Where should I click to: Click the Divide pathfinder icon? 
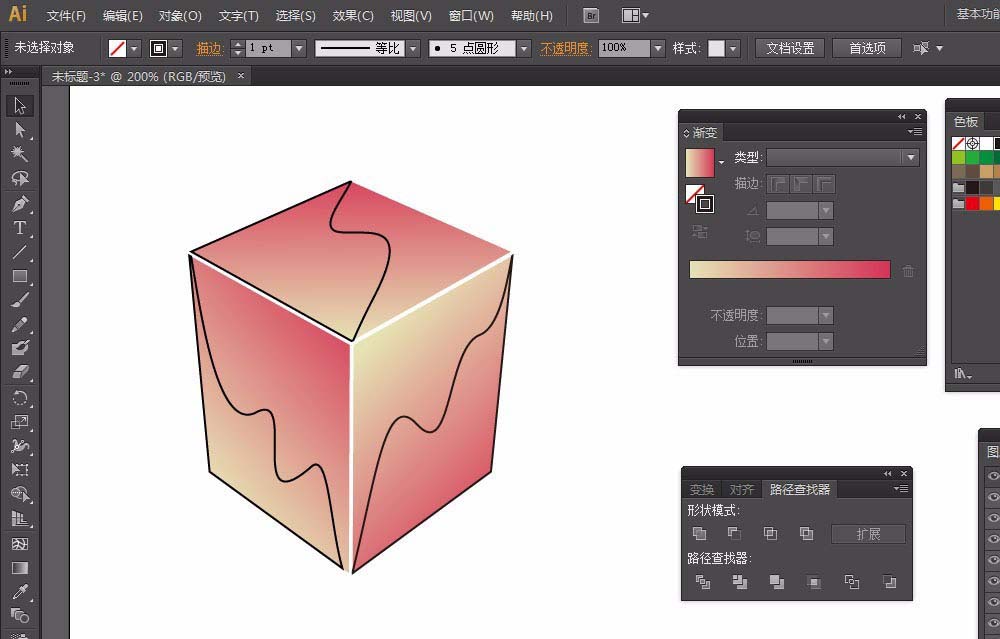703,582
